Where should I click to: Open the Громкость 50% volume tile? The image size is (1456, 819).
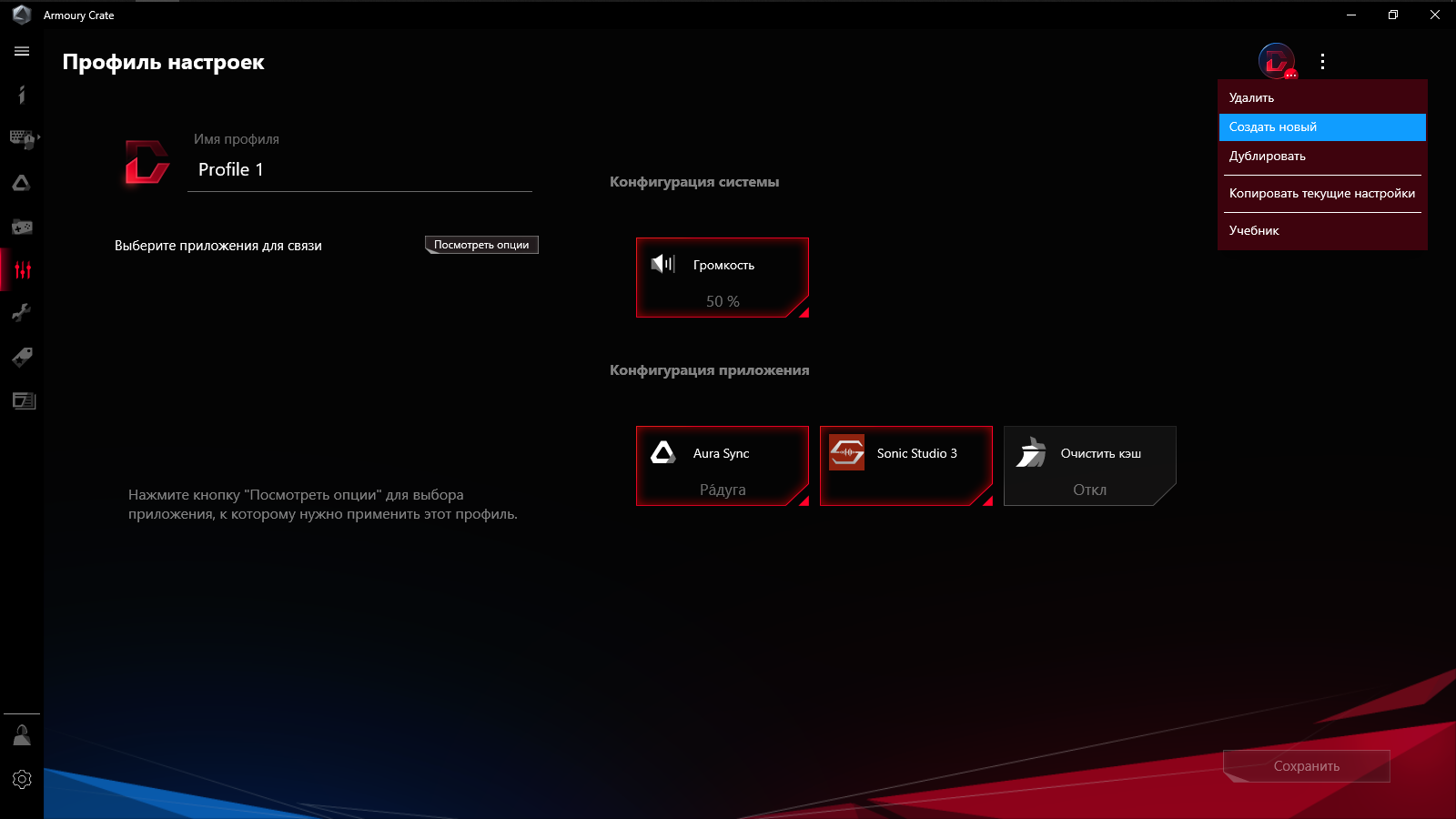click(723, 278)
